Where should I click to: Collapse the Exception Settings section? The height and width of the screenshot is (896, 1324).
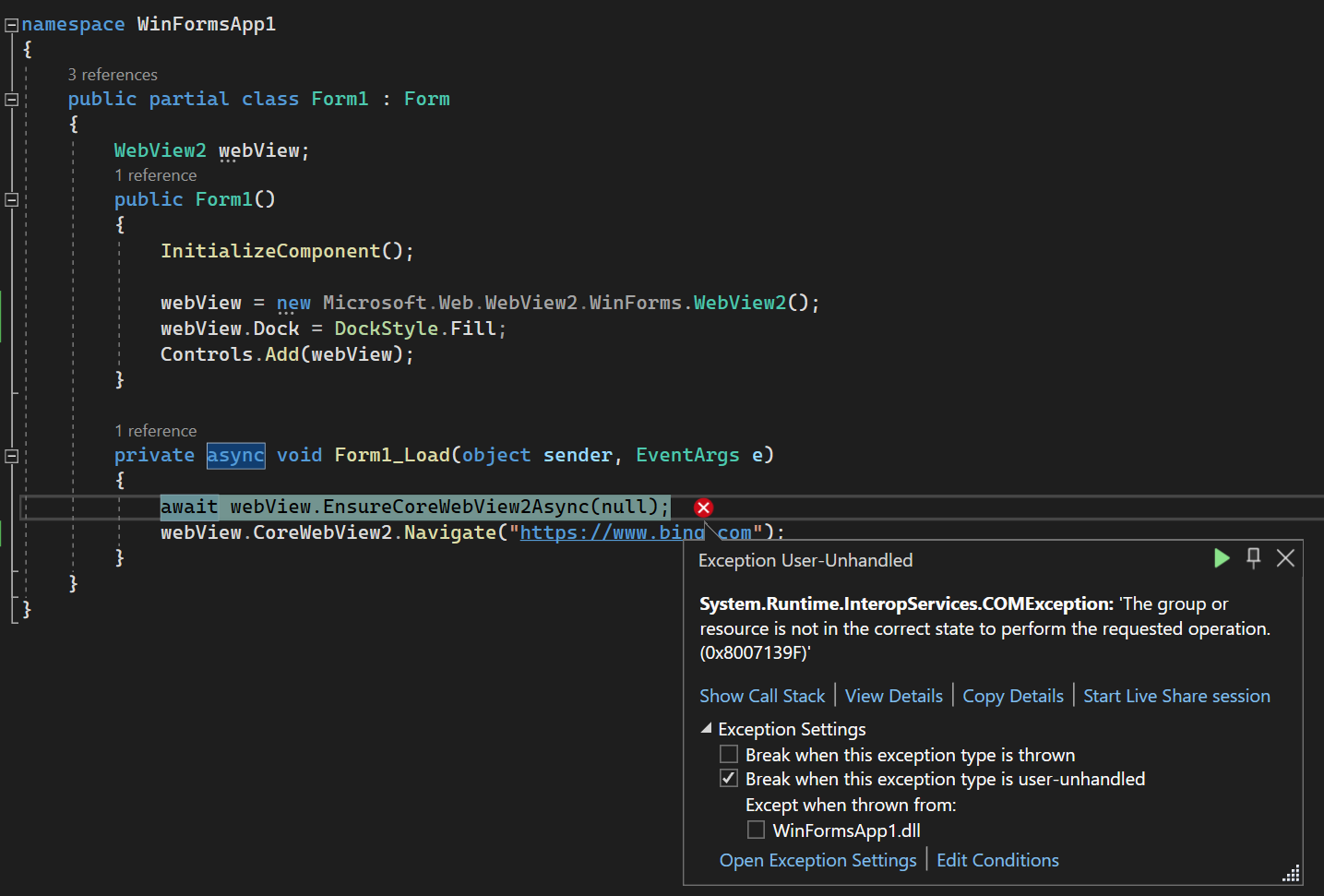click(707, 729)
